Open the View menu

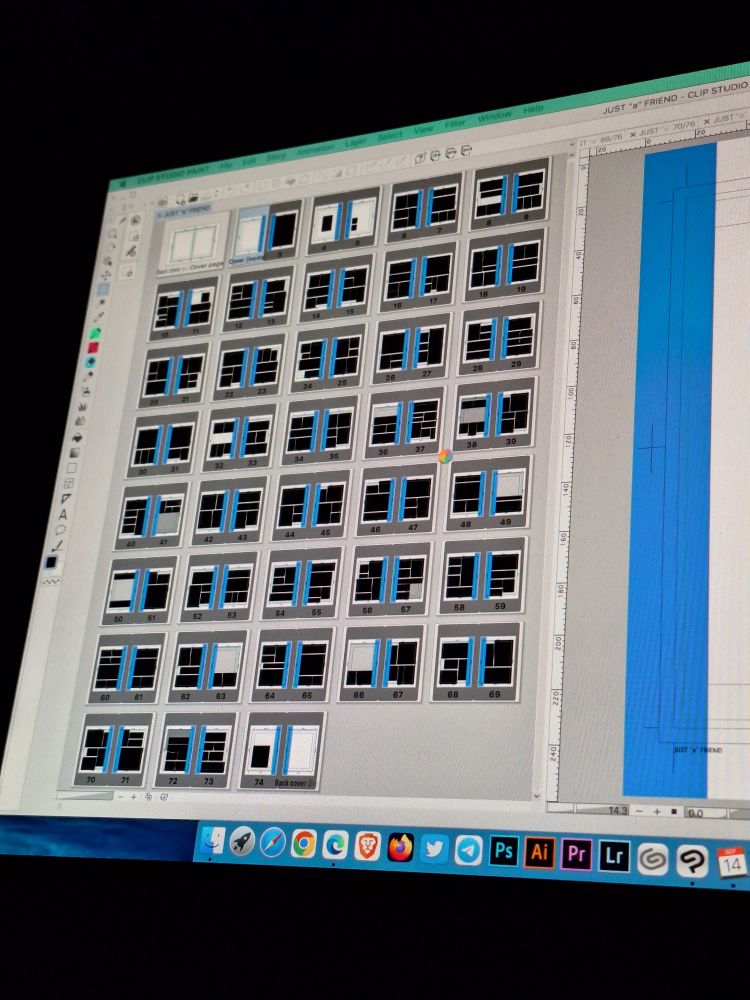point(423,129)
